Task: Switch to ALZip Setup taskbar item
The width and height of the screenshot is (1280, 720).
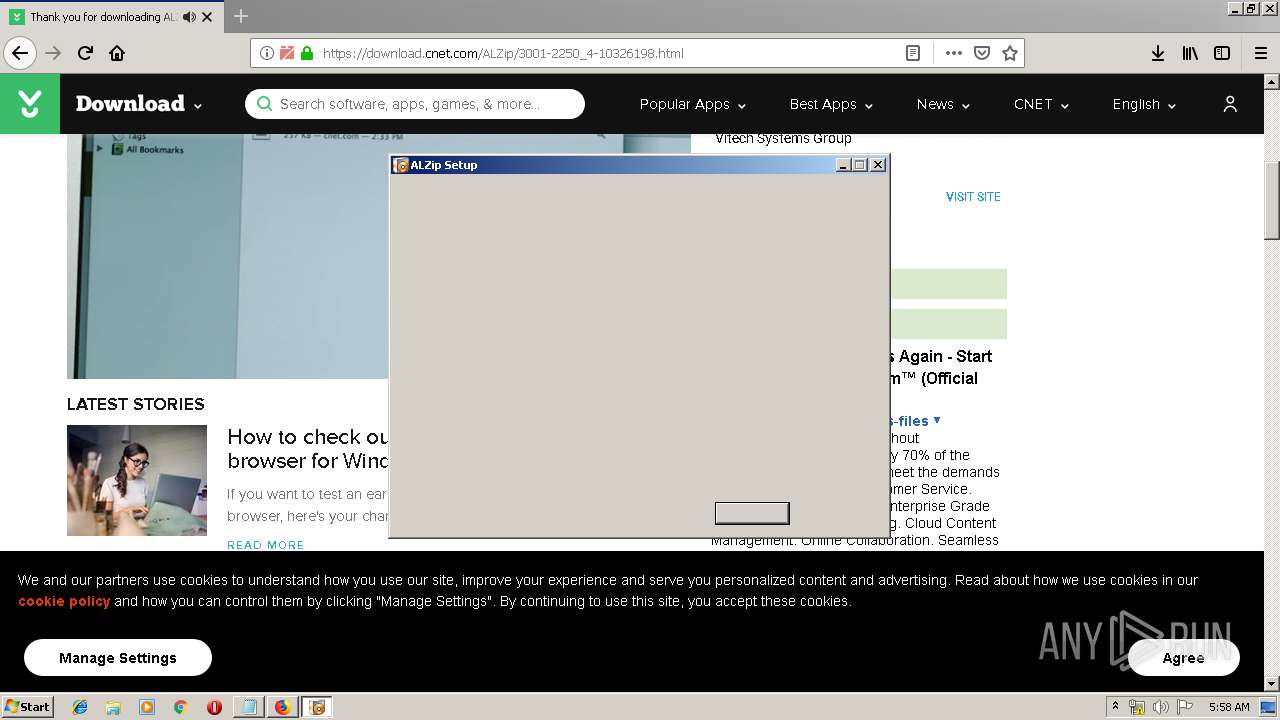Action: point(317,707)
